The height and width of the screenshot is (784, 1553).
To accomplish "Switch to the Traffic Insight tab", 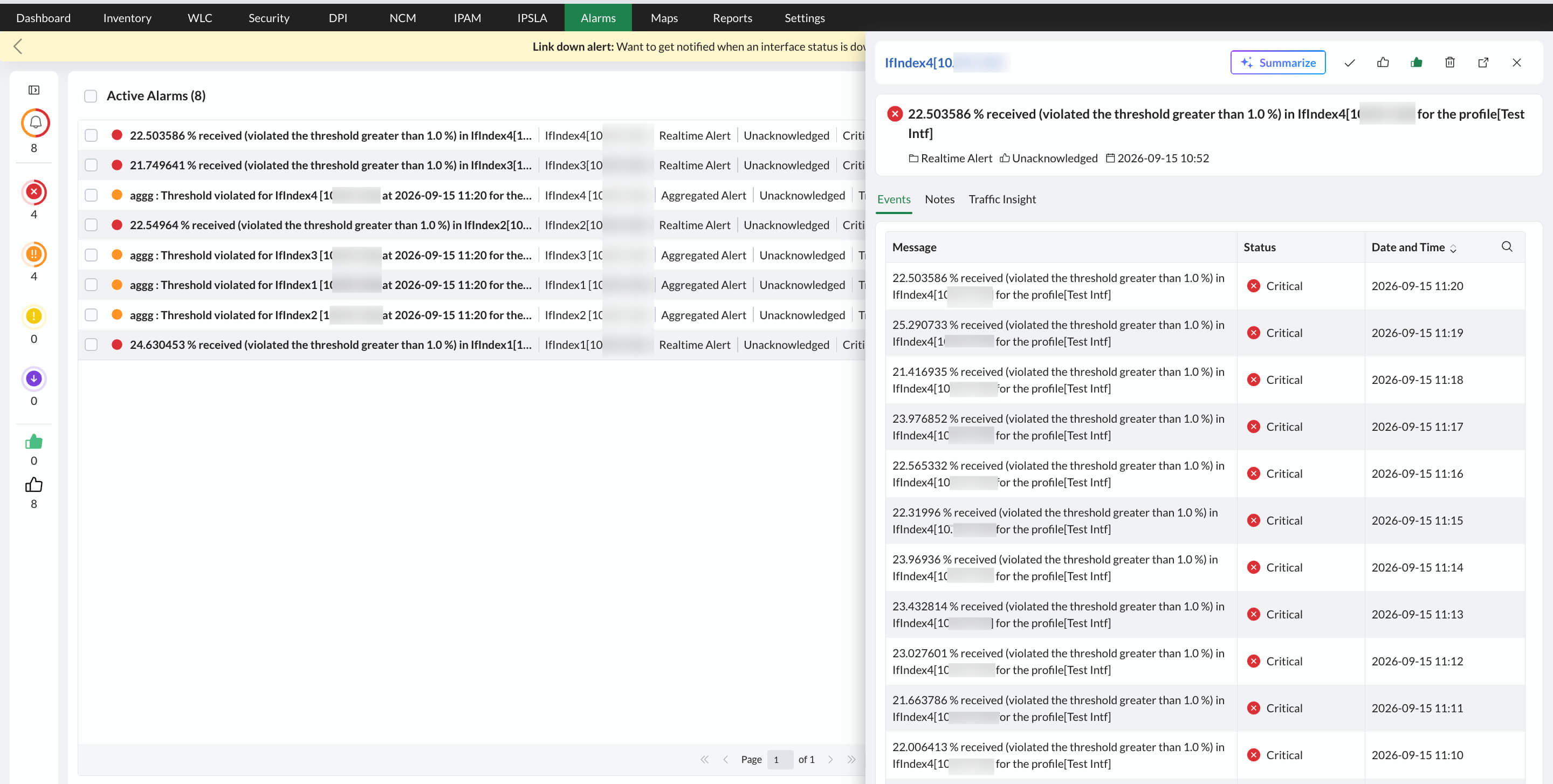I will click(1002, 199).
